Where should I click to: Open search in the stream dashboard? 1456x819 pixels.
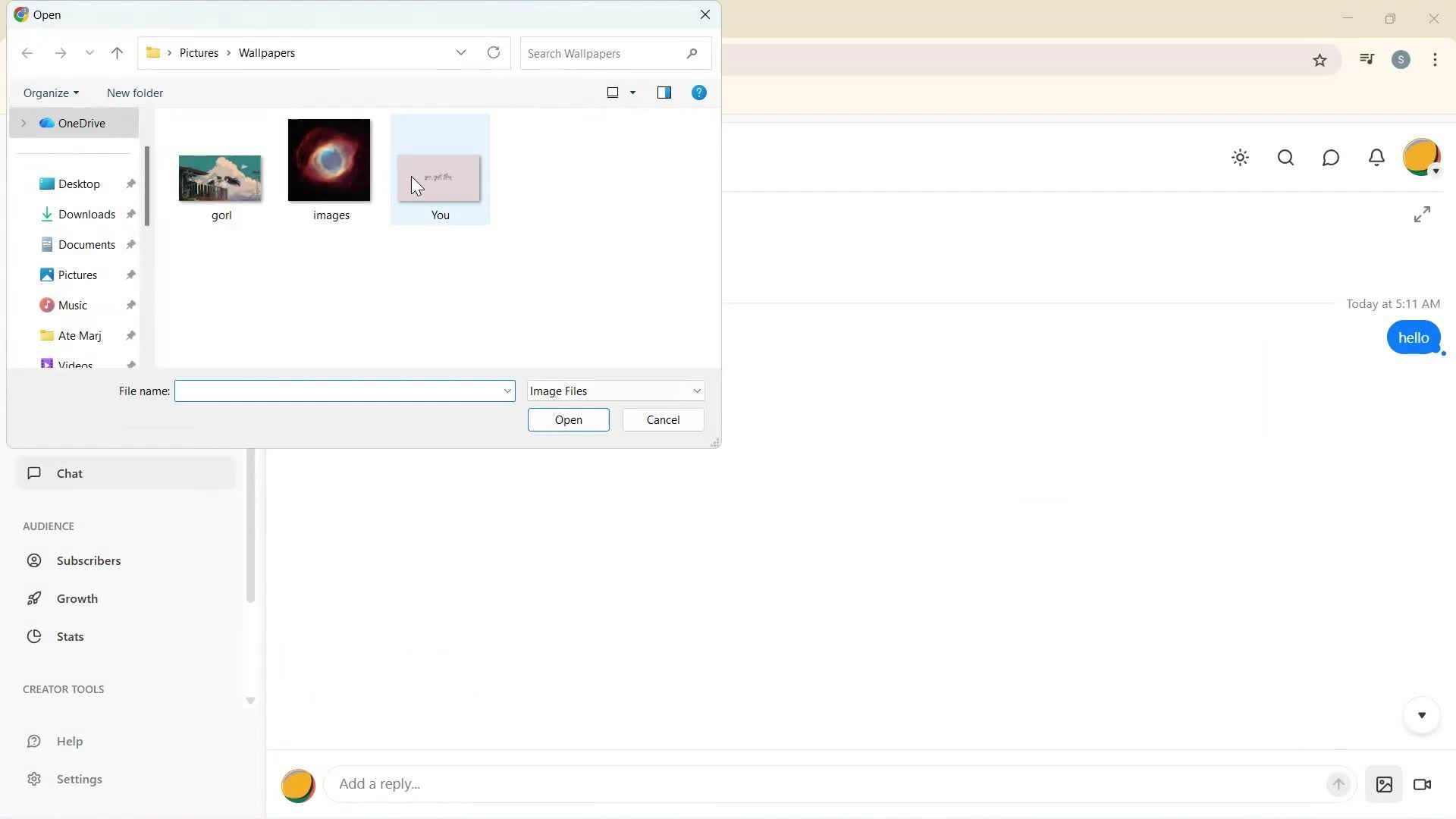(1286, 157)
